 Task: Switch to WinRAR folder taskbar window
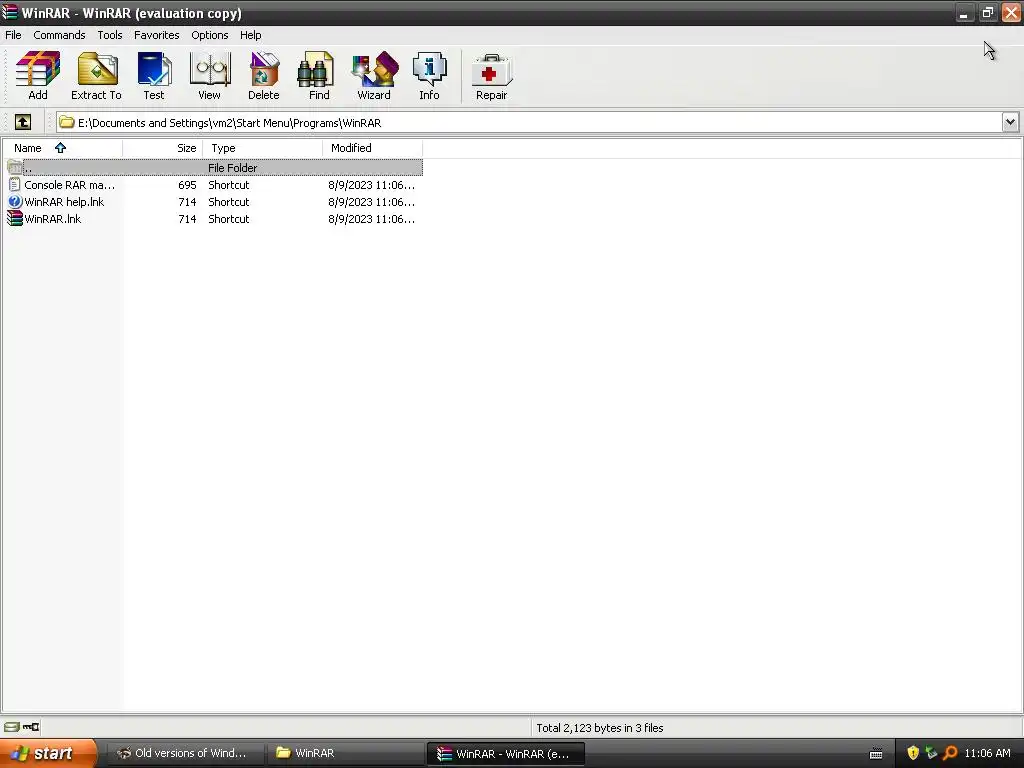tap(346, 753)
